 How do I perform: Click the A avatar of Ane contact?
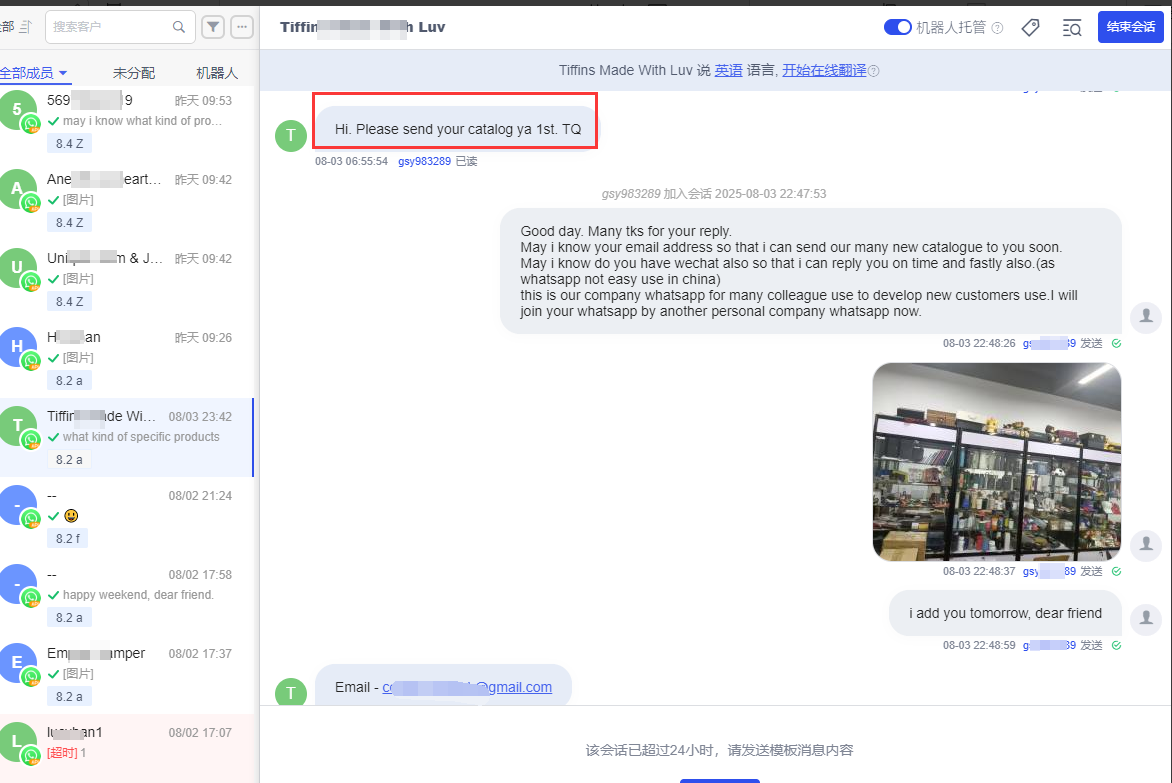(x=17, y=188)
